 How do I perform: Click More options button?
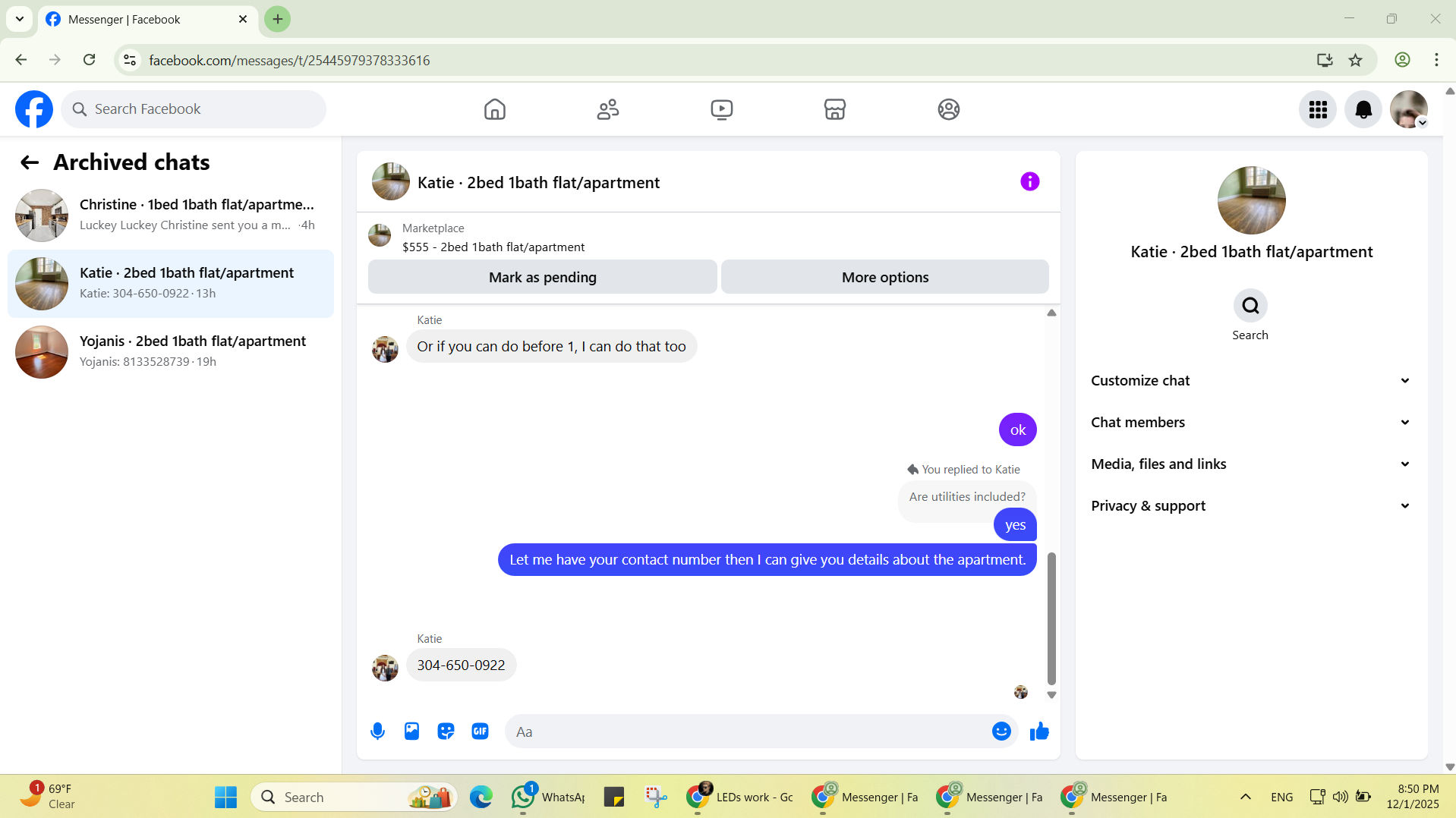coord(885,277)
